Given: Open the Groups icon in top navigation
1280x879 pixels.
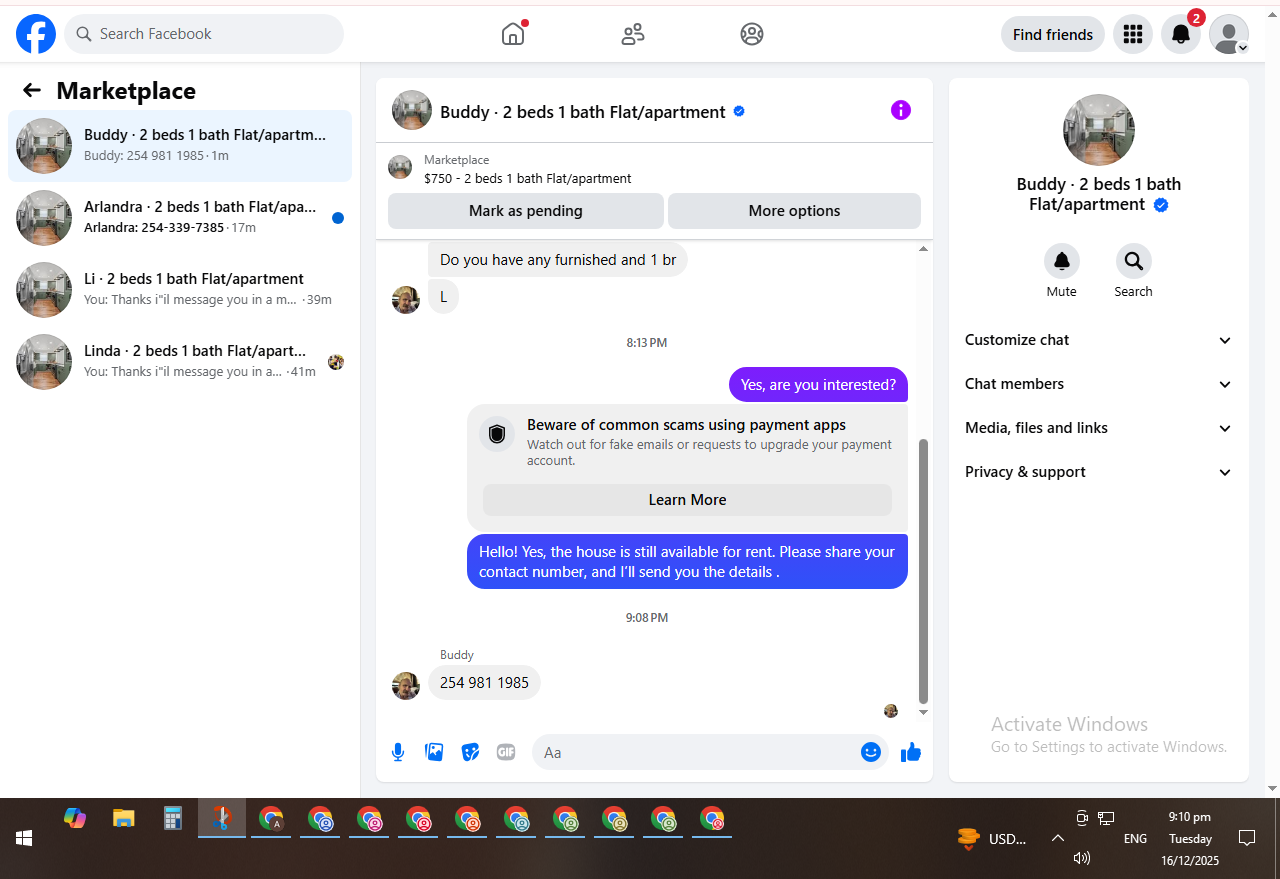Looking at the screenshot, I should [x=752, y=34].
